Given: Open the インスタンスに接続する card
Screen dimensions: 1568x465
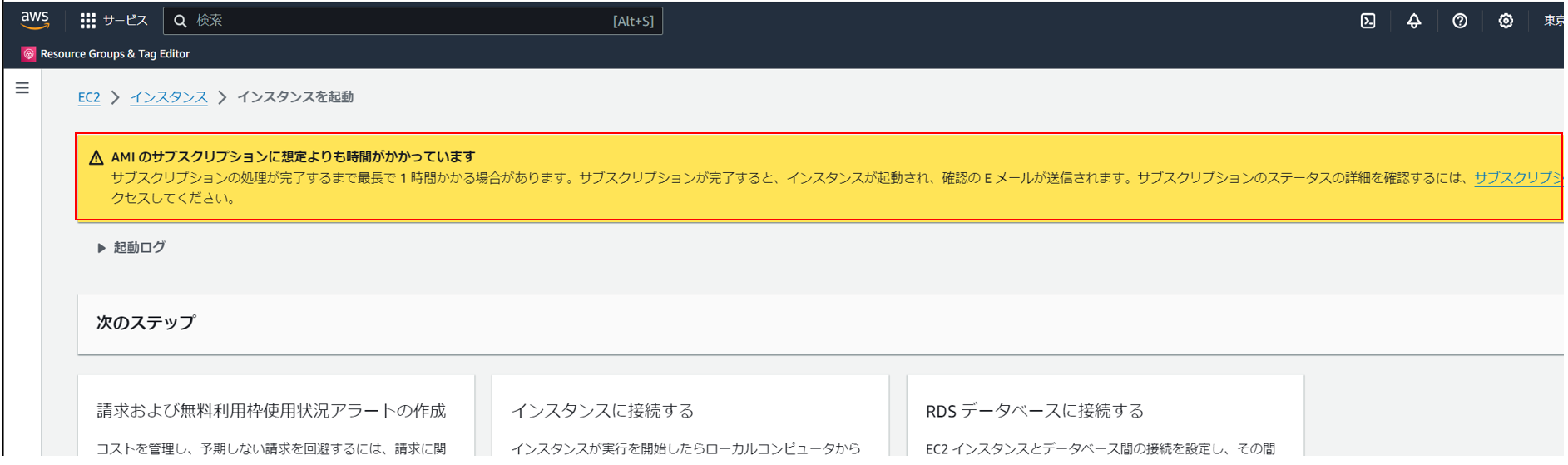Looking at the screenshot, I should (x=690, y=416).
